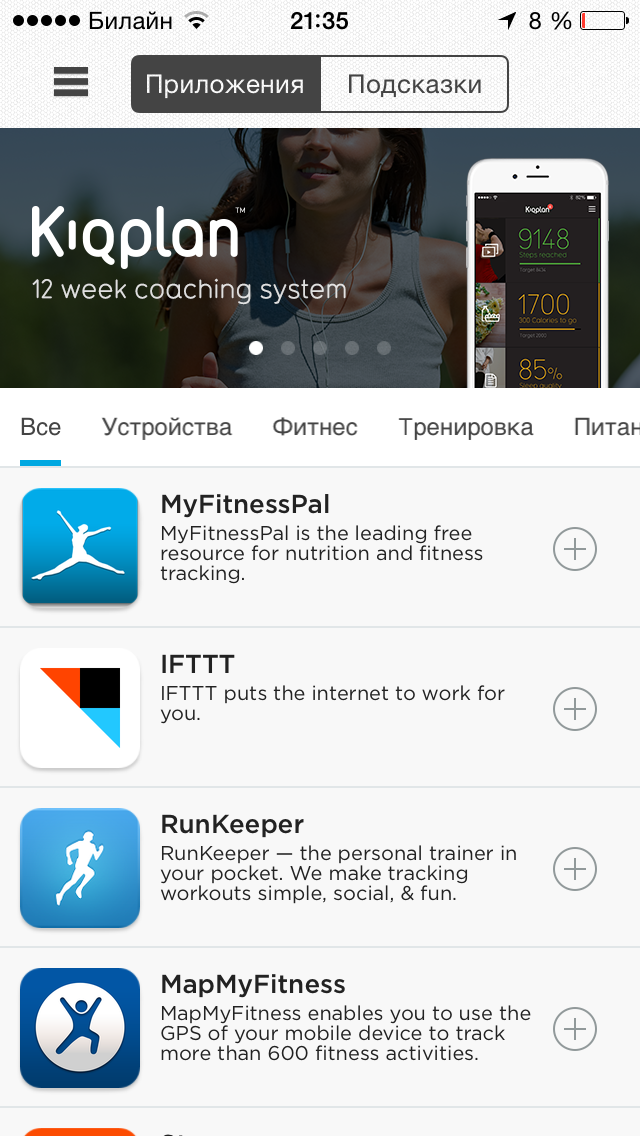Viewport: 640px width, 1136px height.
Task: Tap the RunKeeper app icon
Action: (x=80, y=868)
